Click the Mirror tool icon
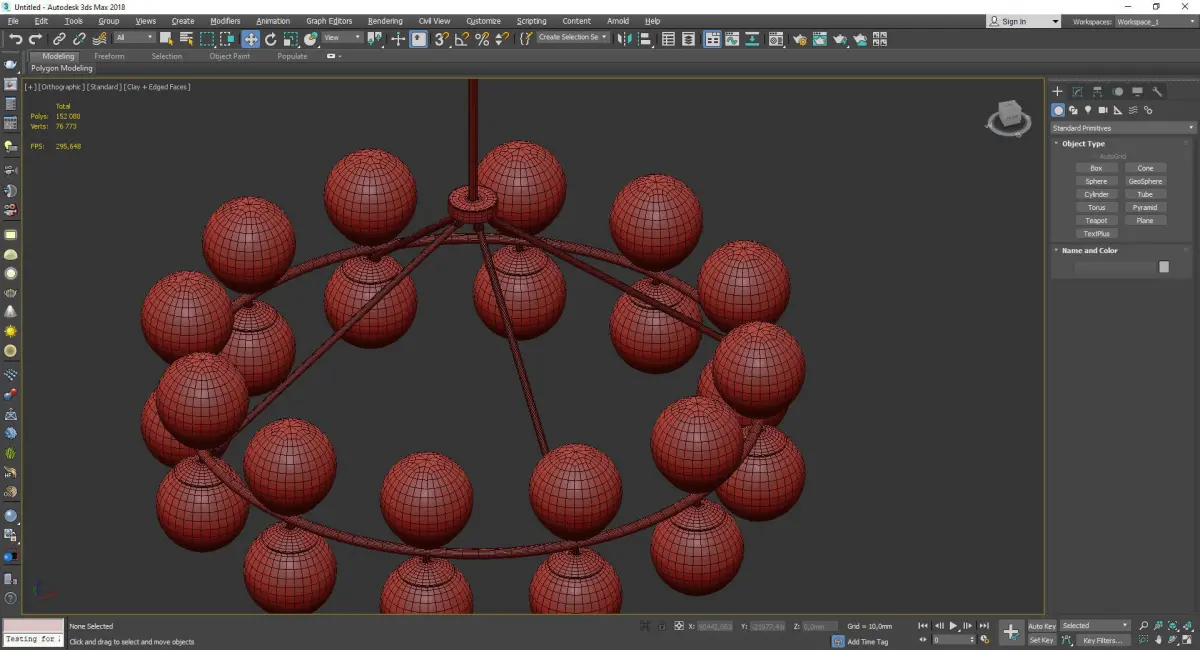Viewport: 1200px width, 650px height. click(624, 39)
